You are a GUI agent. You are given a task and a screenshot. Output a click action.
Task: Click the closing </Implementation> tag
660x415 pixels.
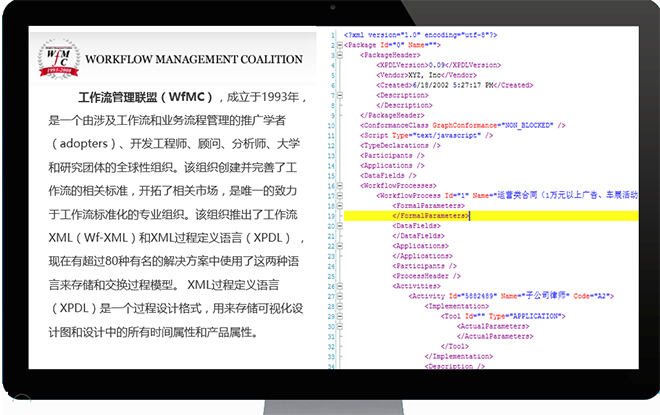click(459, 356)
